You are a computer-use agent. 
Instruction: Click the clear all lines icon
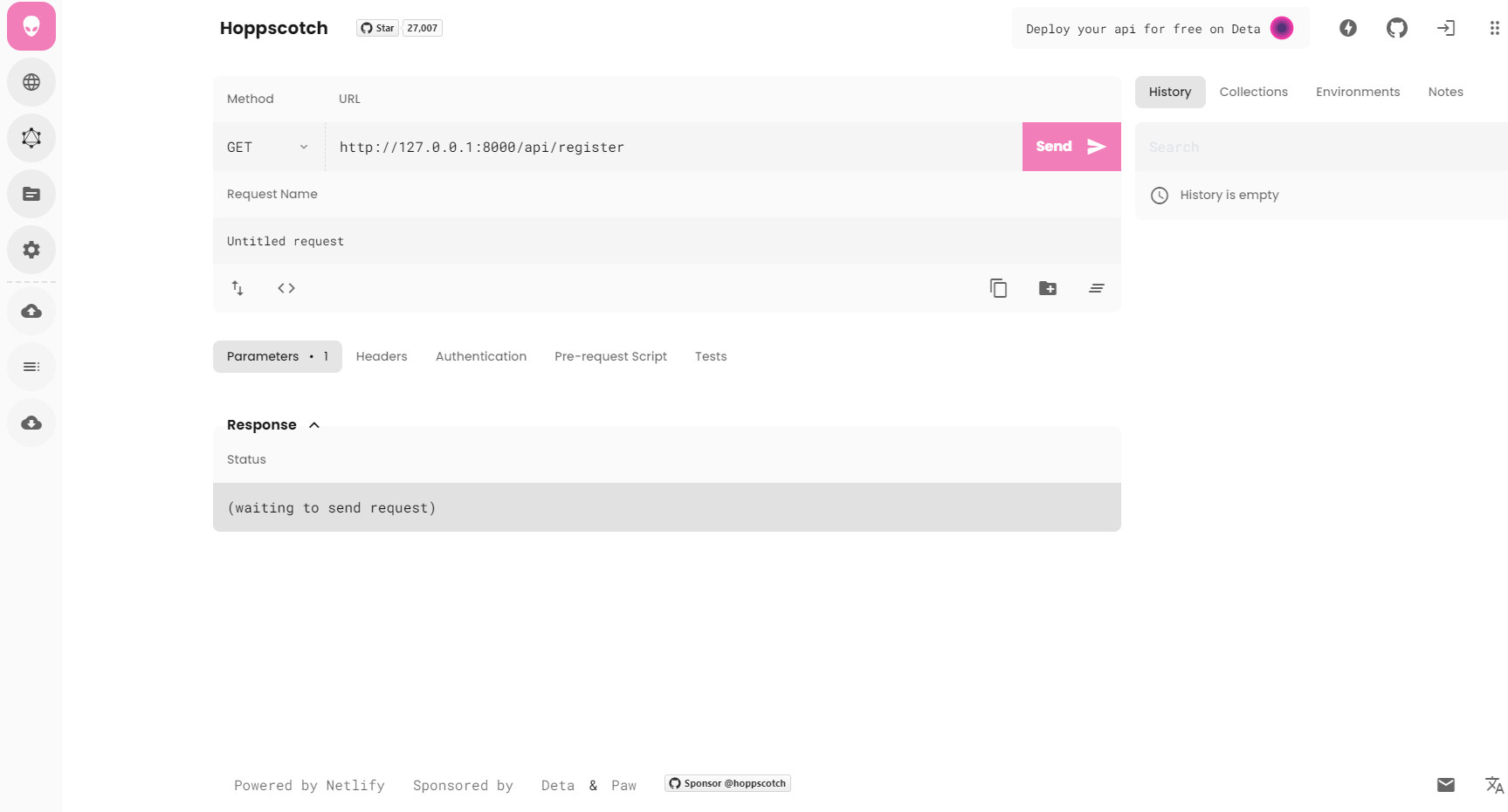click(1097, 288)
